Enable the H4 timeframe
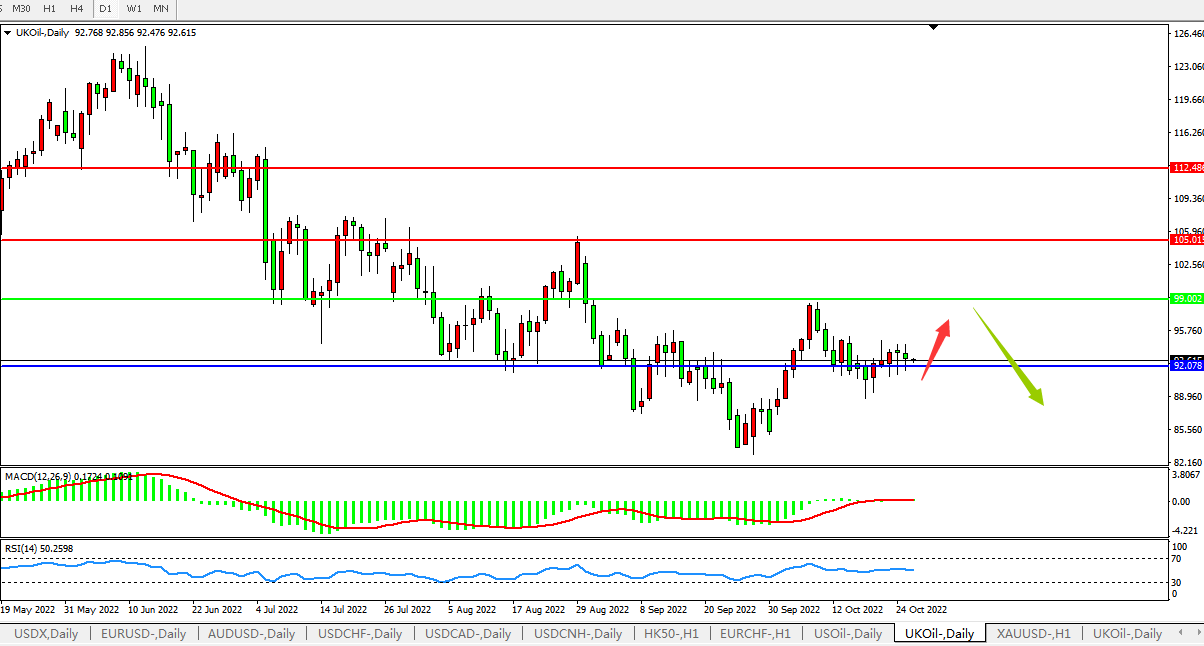Image resolution: width=1204 pixels, height=646 pixels. coord(77,9)
